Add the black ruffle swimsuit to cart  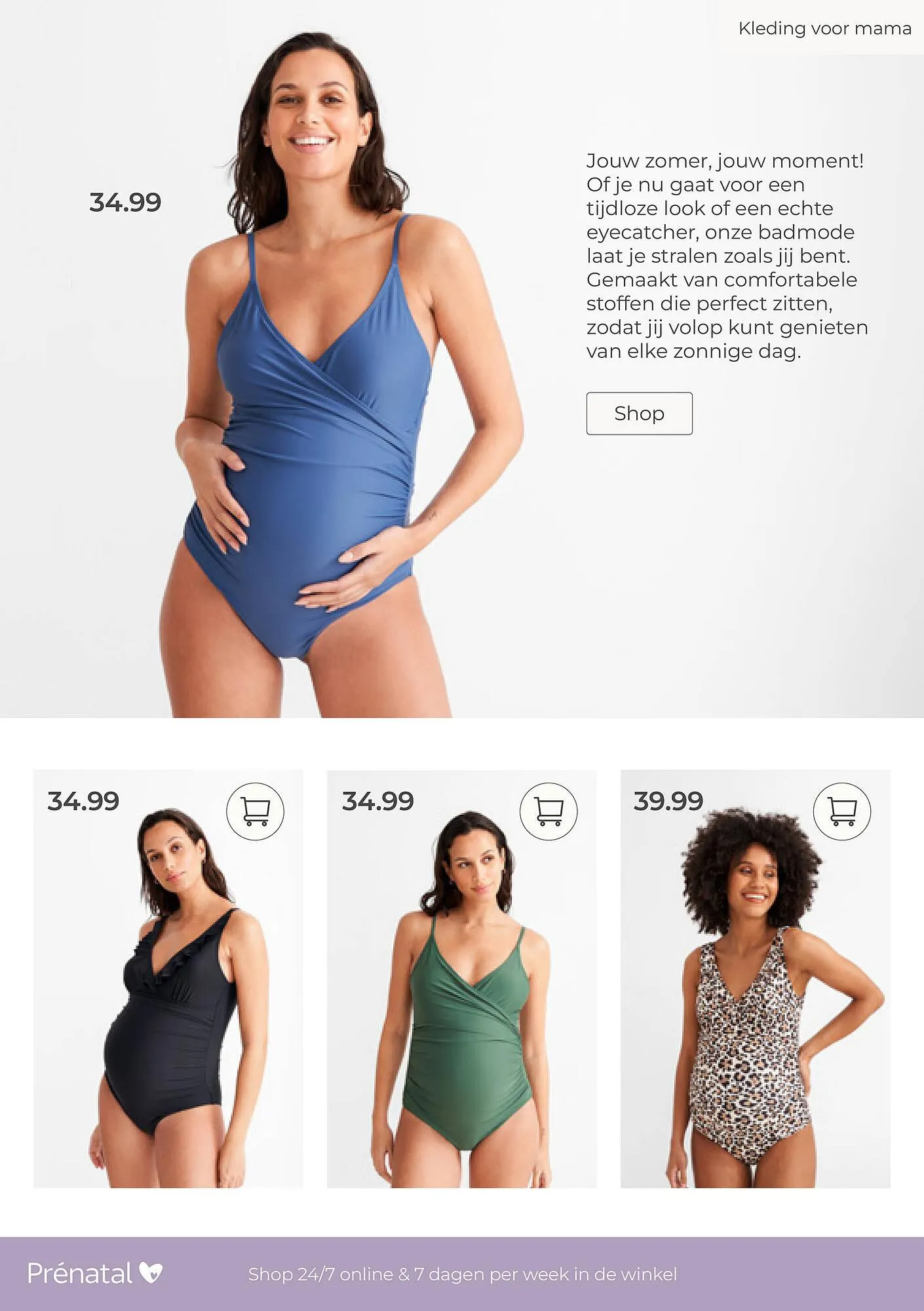[255, 812]
